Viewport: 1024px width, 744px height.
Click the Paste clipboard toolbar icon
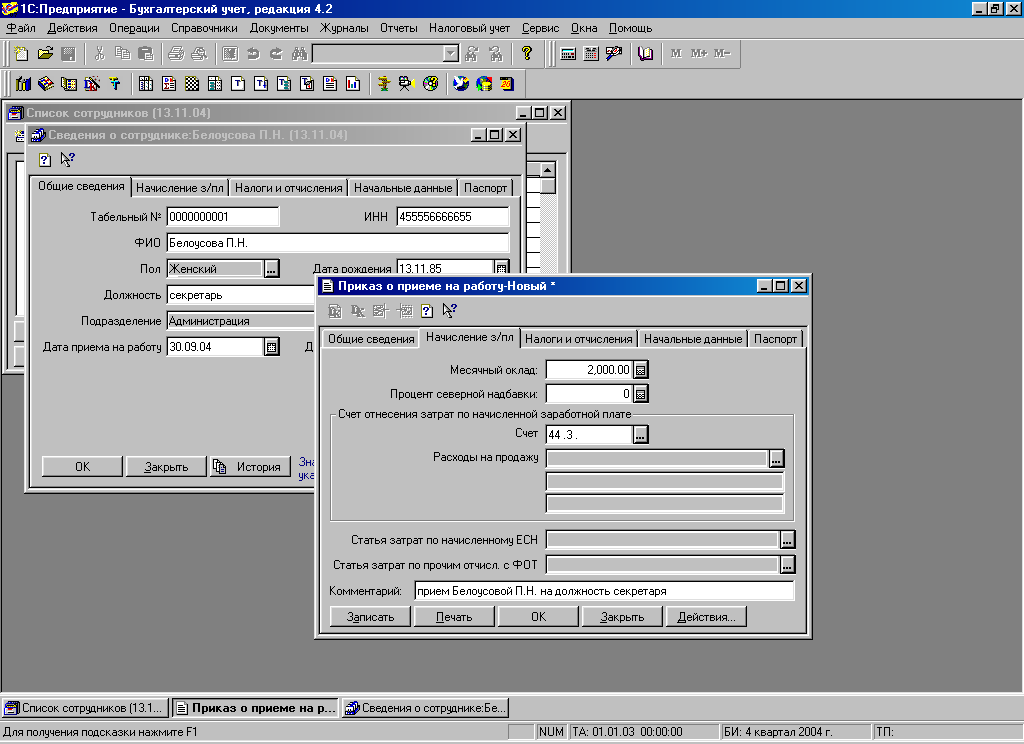(x=146, y=54)
